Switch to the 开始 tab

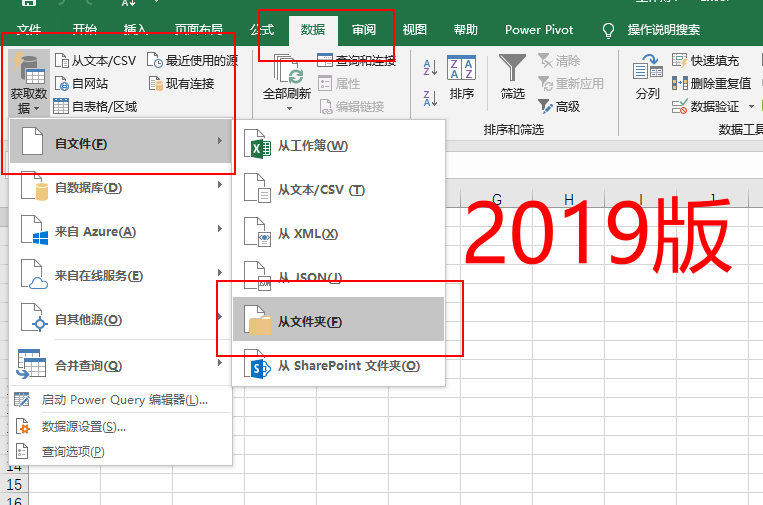click(85, 30)
